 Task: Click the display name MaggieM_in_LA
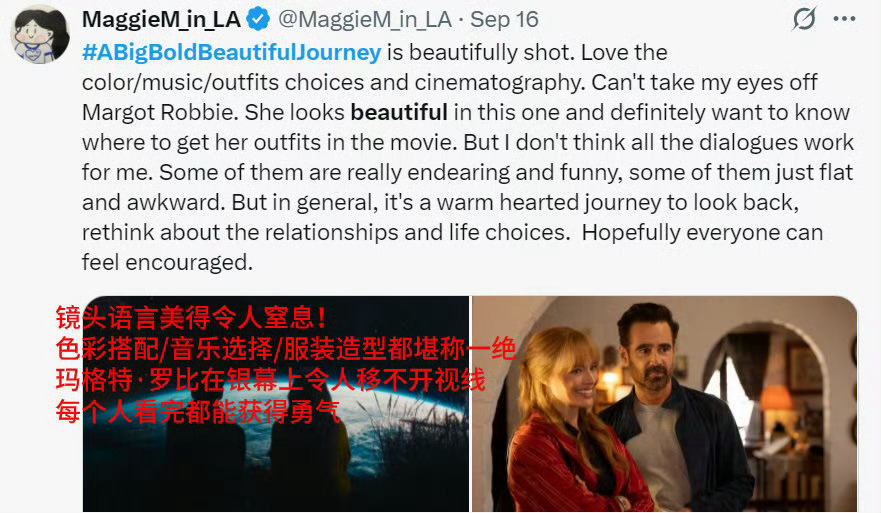coord(161,20)
